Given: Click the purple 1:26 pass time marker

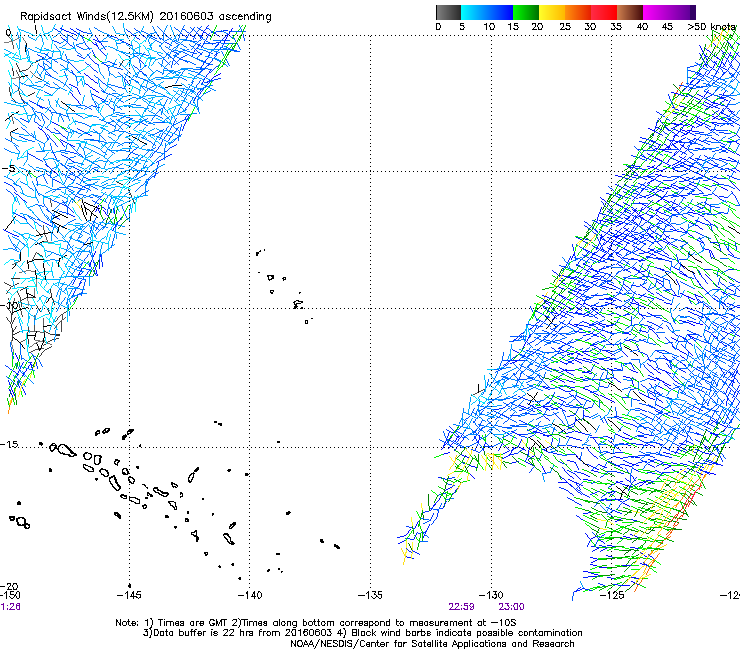Looking at the screenshot, I should (10, 607).
